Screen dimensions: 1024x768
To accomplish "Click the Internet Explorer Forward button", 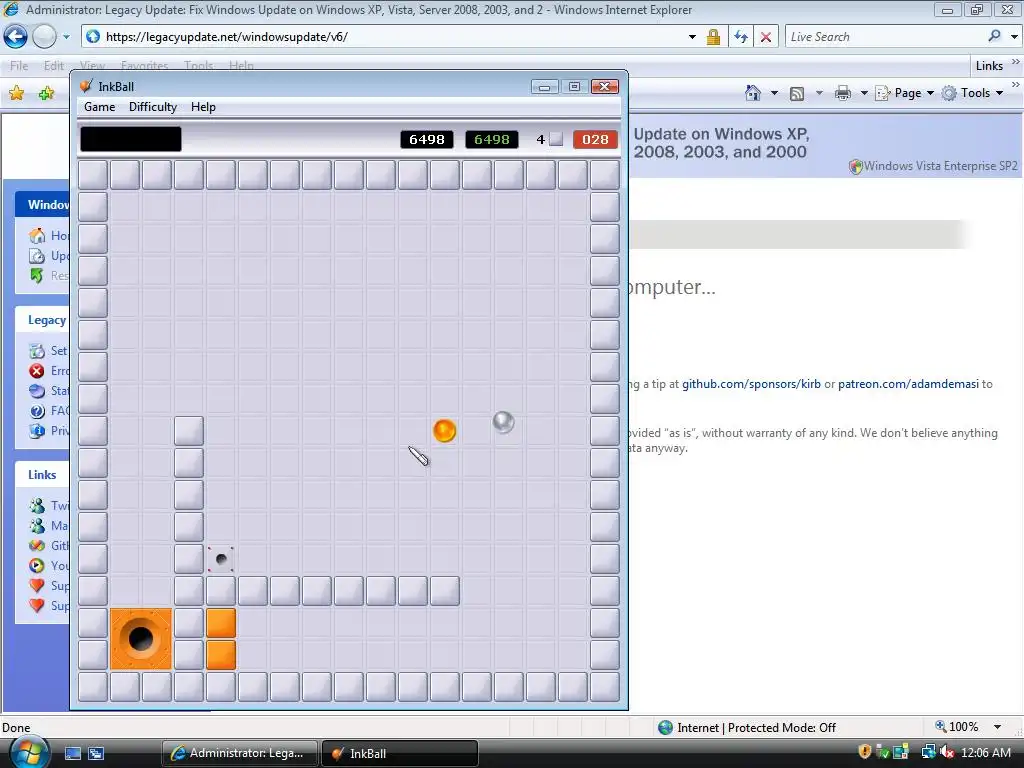I will [x=44, y=37].
